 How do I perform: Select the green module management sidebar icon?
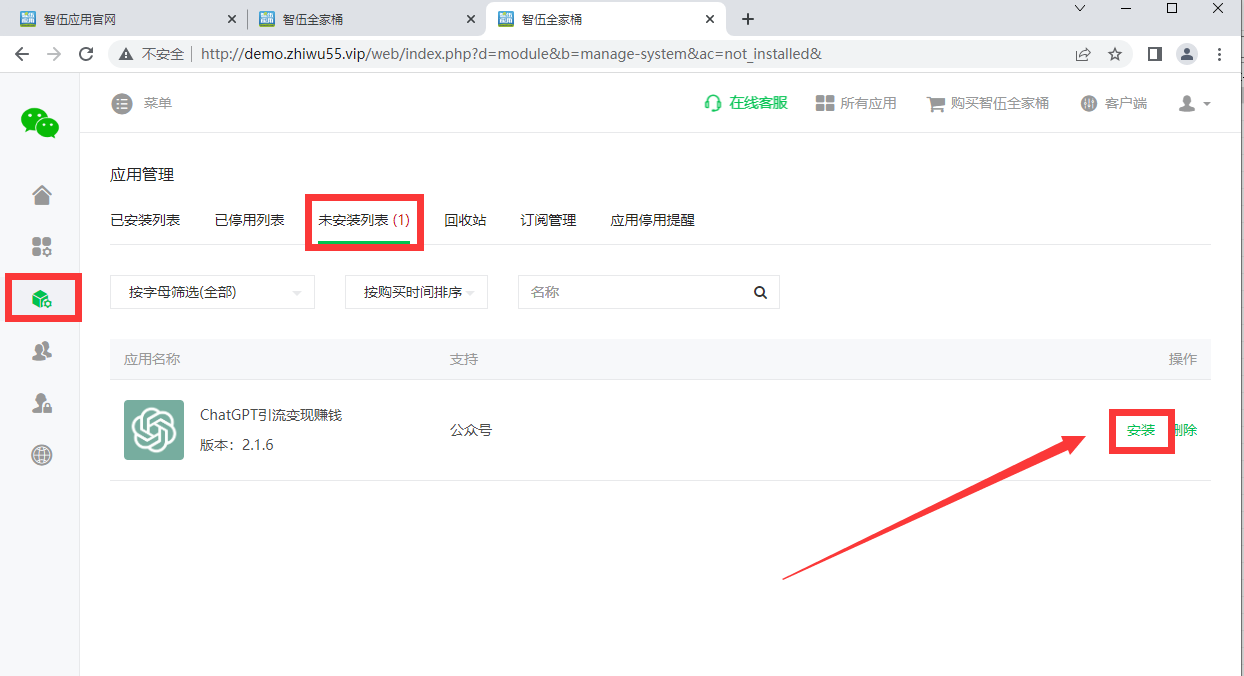coord(41,299)
